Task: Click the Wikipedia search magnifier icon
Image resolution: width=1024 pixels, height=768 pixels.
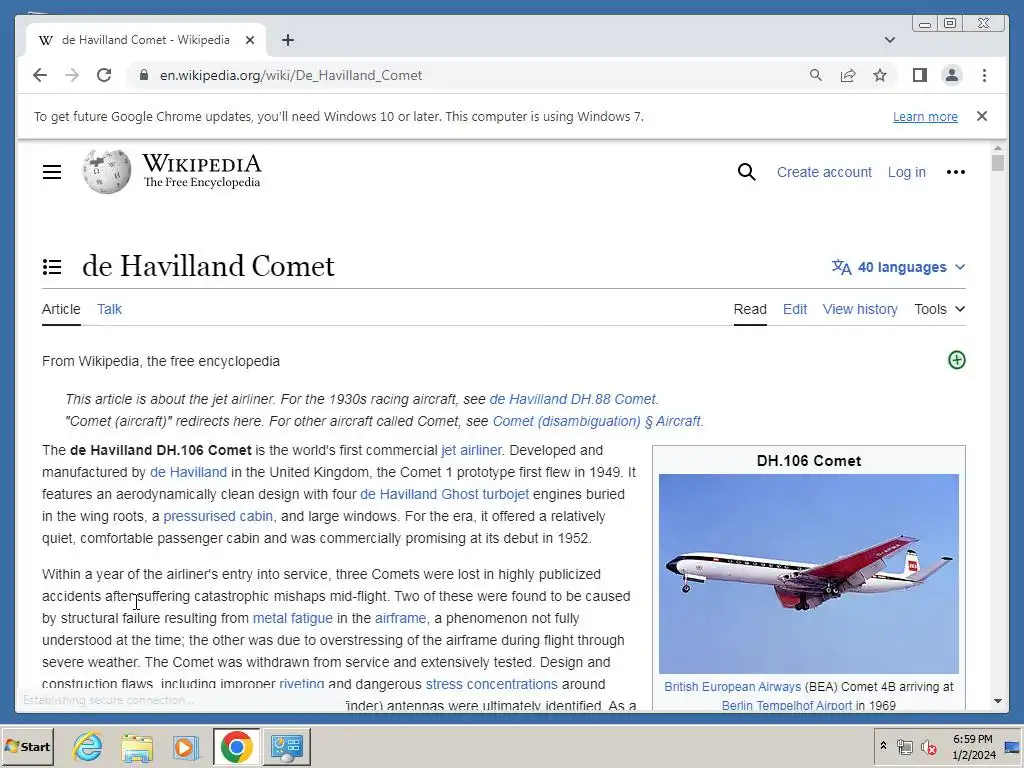Action: click(746, 172)
